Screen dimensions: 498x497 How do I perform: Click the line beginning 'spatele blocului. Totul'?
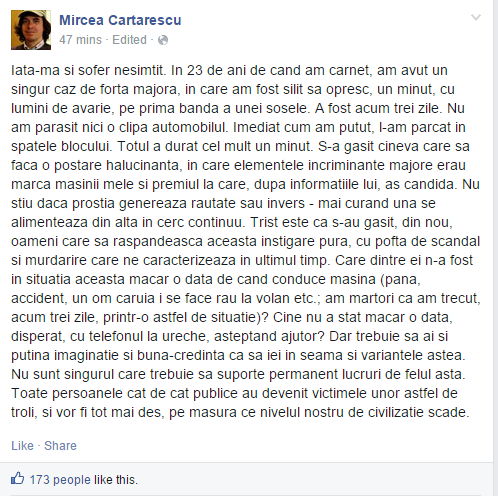(240, 146)
